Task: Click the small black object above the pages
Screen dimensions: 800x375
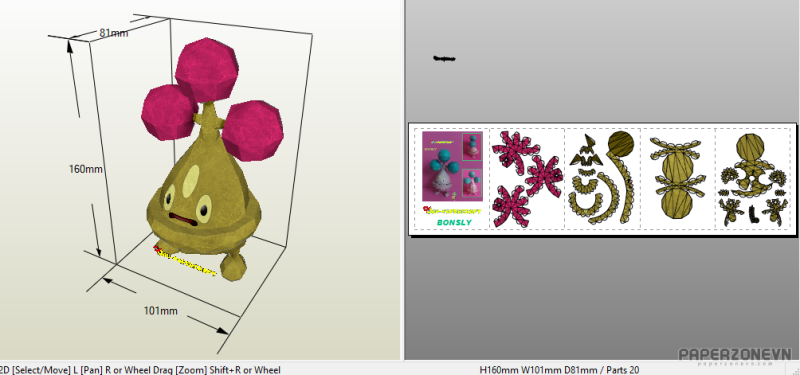Action: click(x=444, y=59)
